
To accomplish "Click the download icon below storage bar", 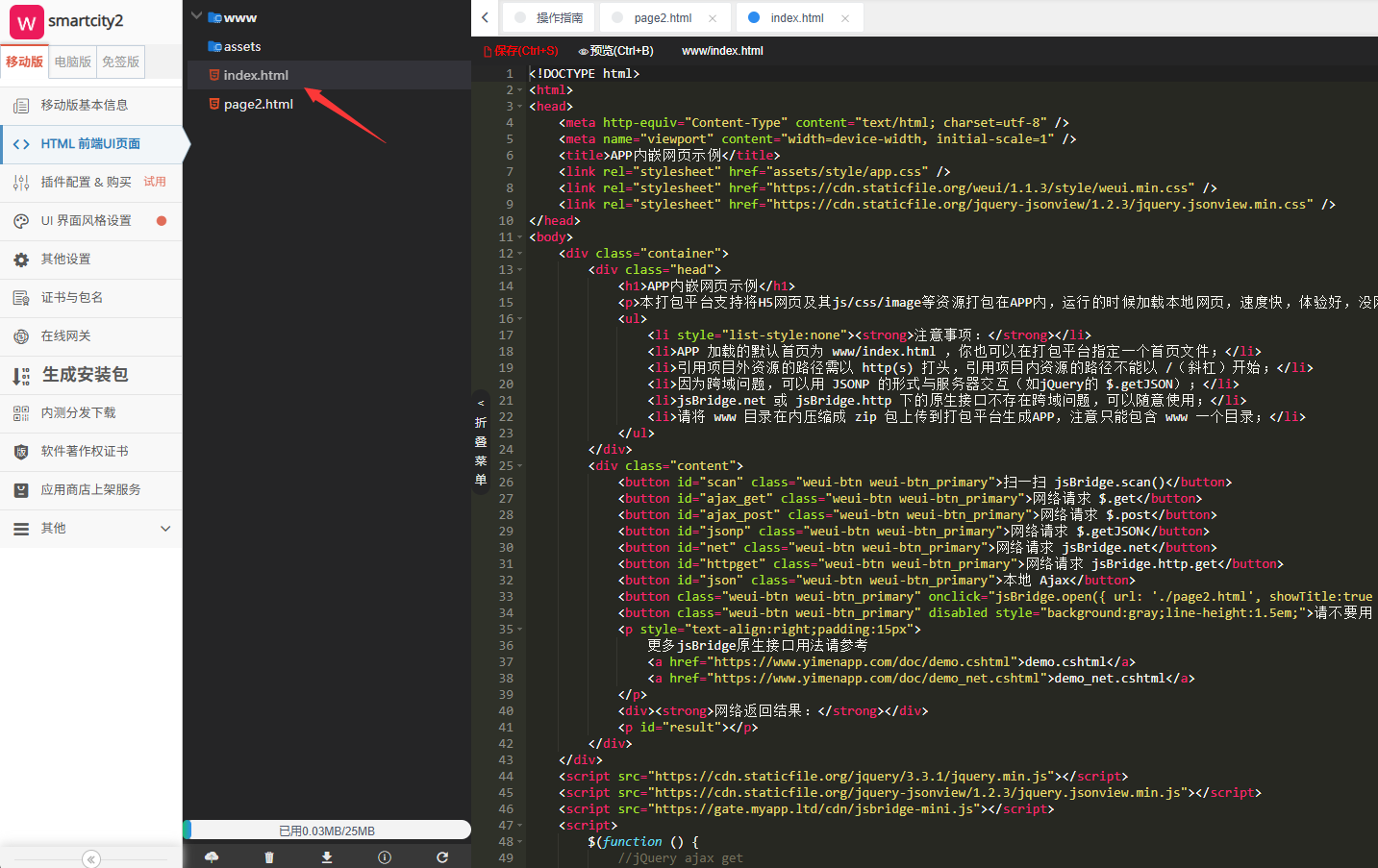I will point(327,857).
